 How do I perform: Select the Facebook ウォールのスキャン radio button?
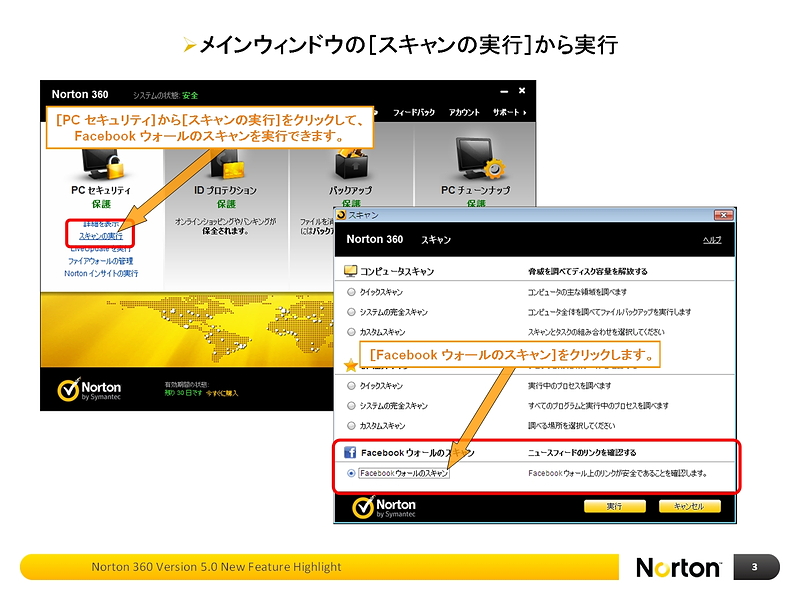point(351,473)
